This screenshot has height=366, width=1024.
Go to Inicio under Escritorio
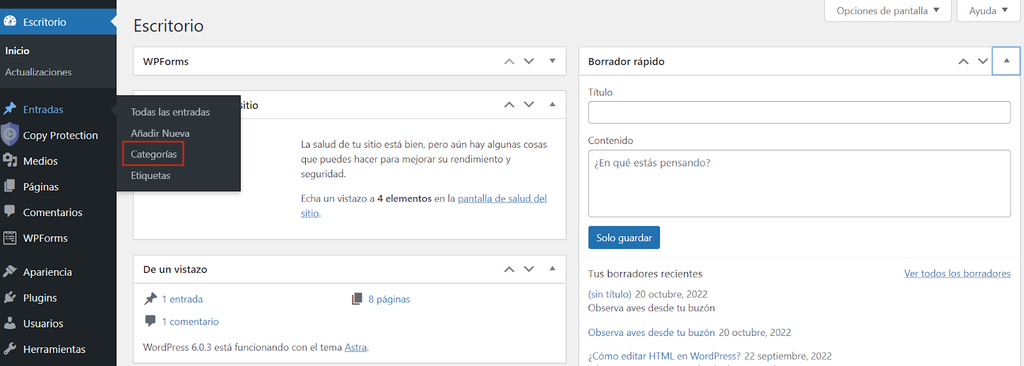(17, 50)
